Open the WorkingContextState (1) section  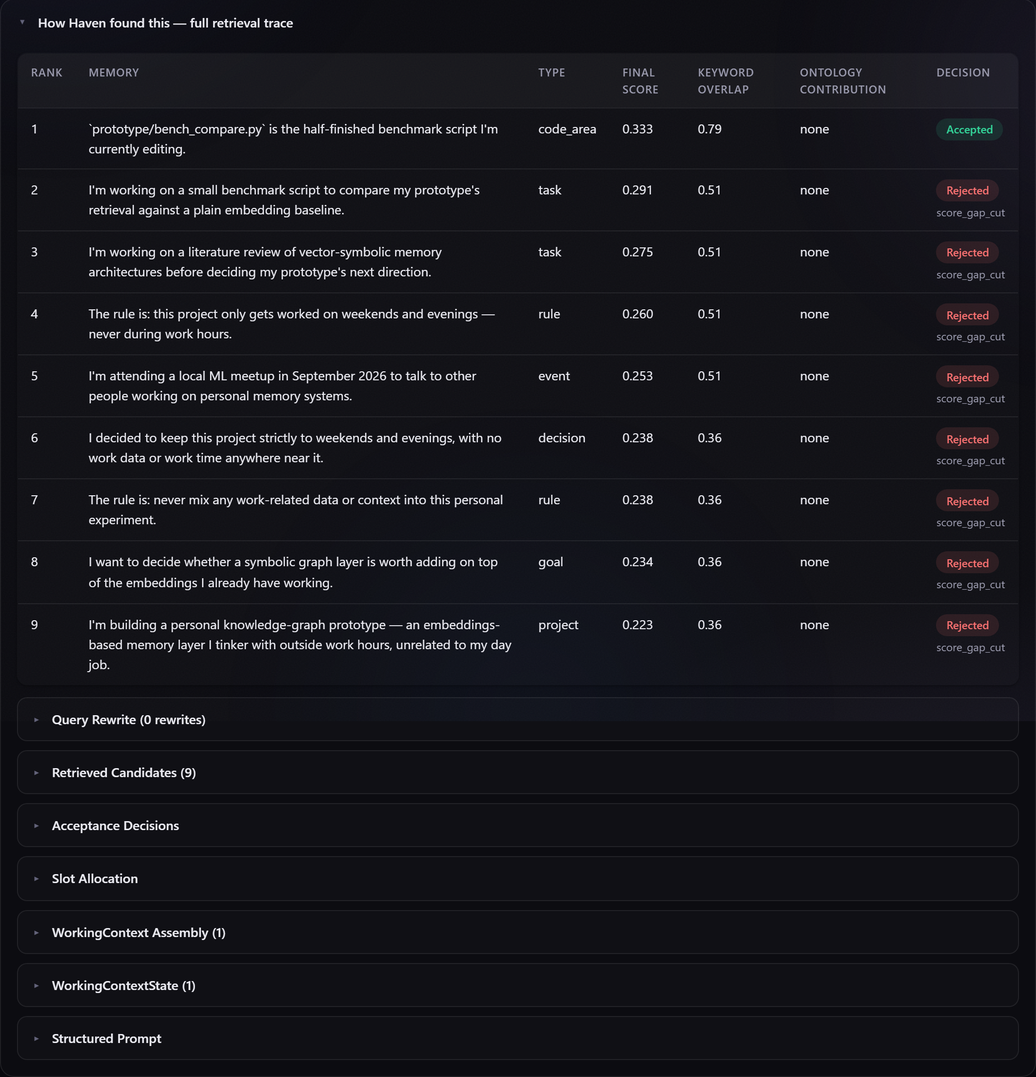point(517,985)
